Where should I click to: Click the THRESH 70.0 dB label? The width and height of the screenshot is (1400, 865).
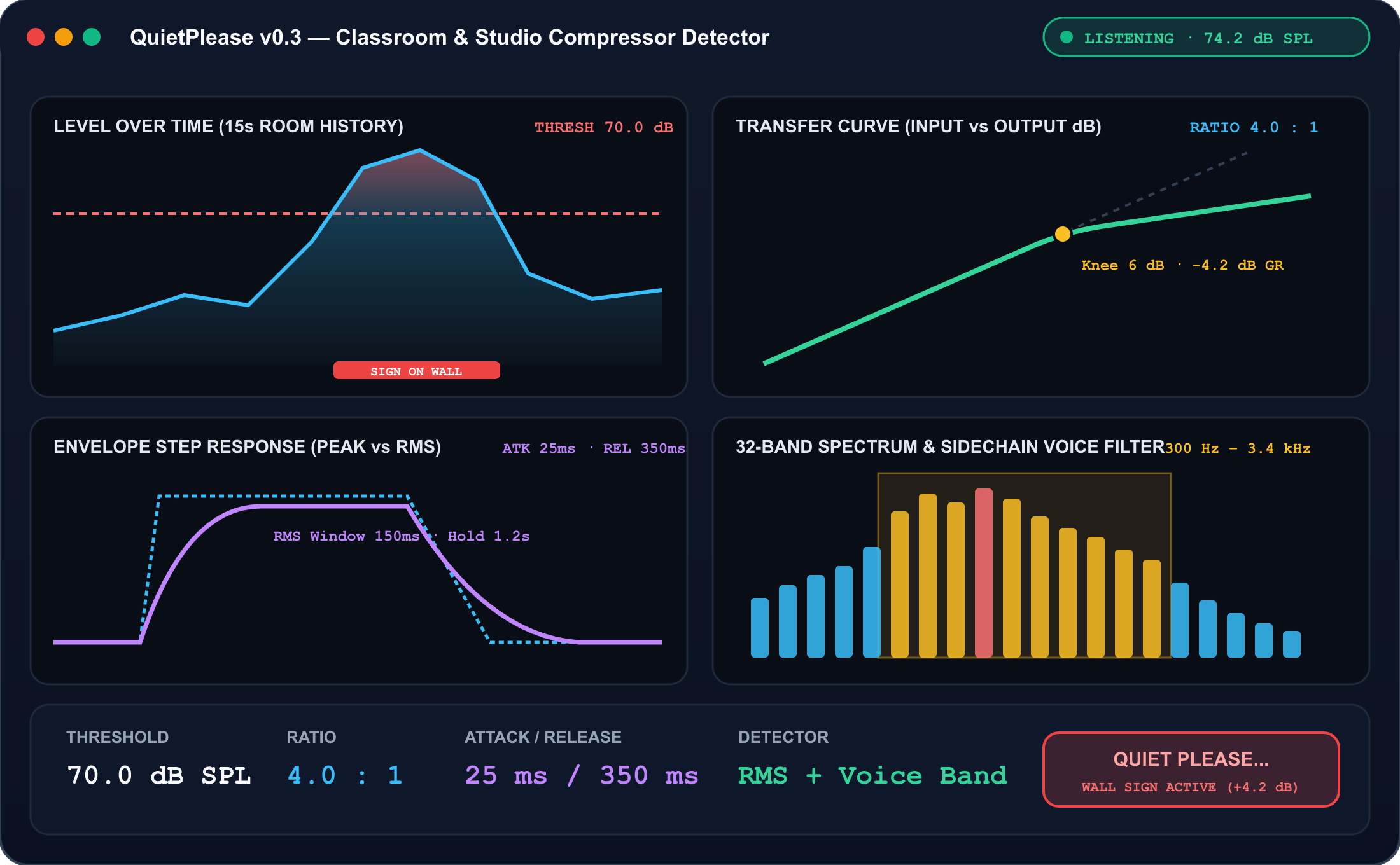604,127
